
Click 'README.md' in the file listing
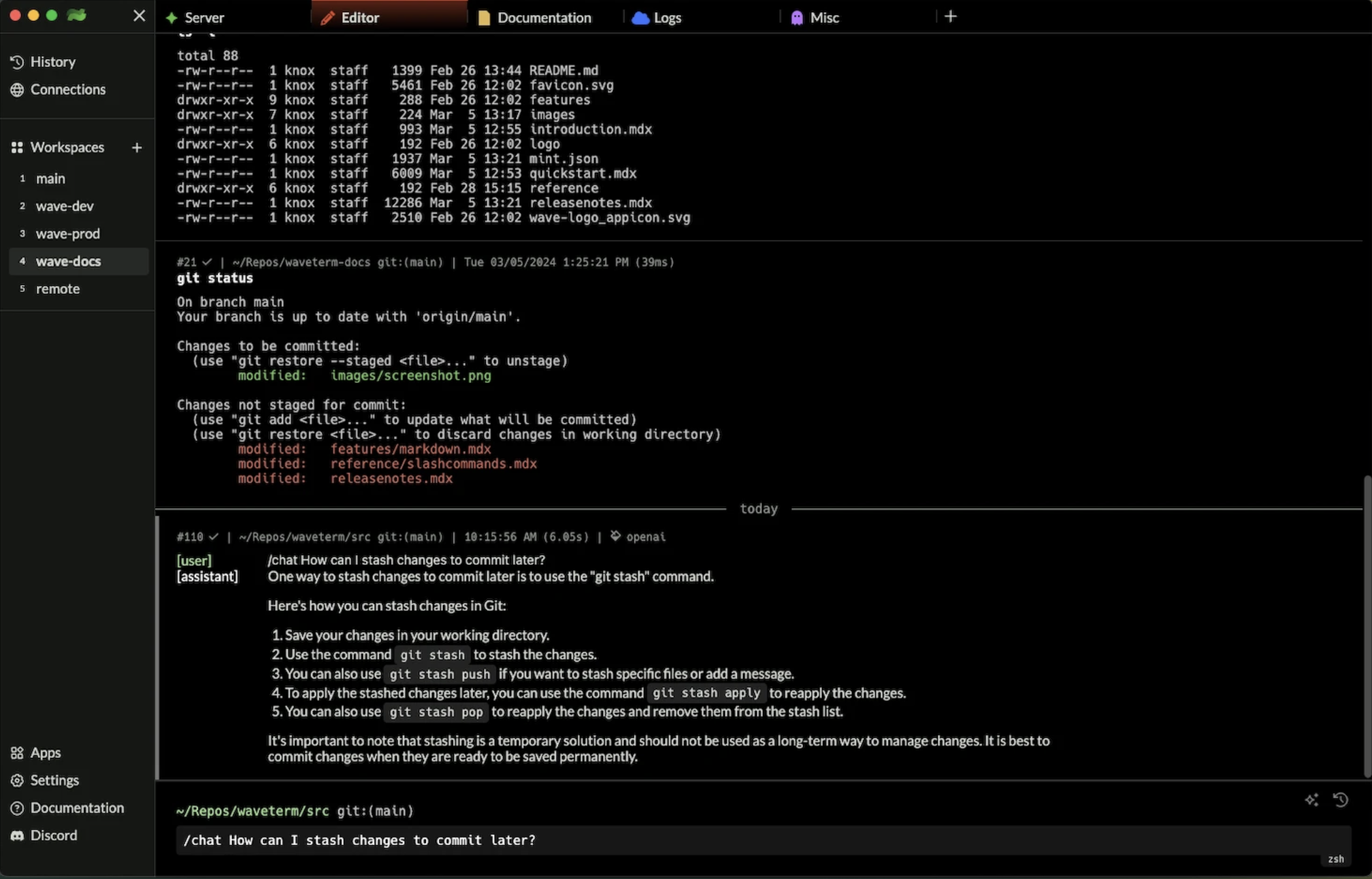click(563, 71)
